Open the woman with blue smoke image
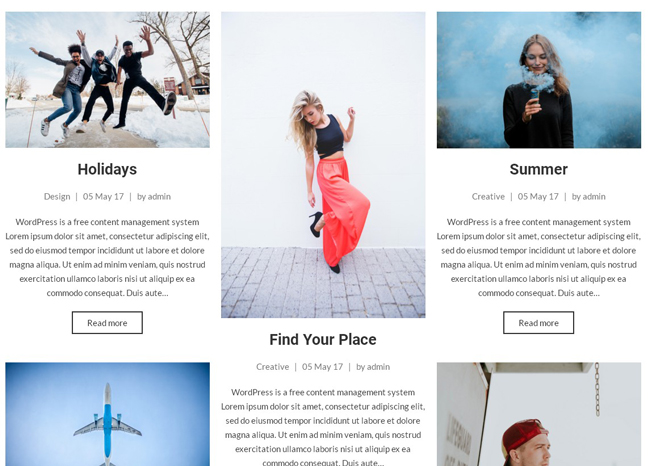This screenshot has width=650, height=466. (x=538, y=80)
